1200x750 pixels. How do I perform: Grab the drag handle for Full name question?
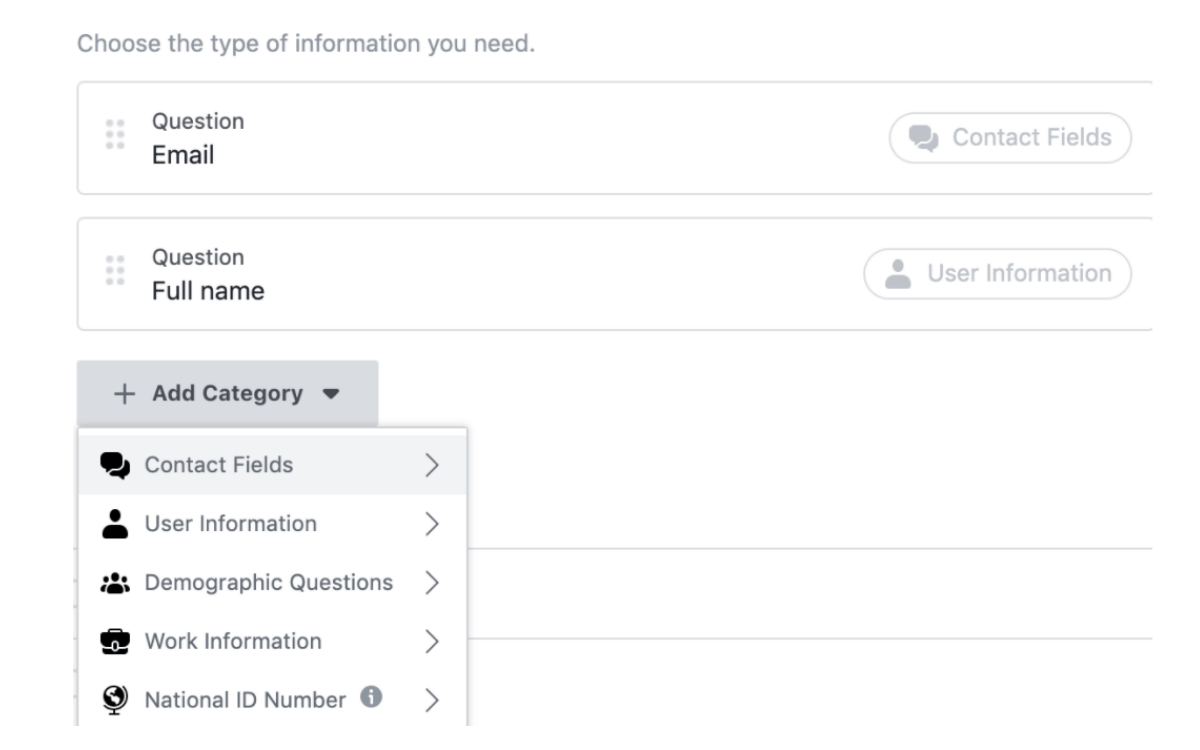click(x=114, y=271)
